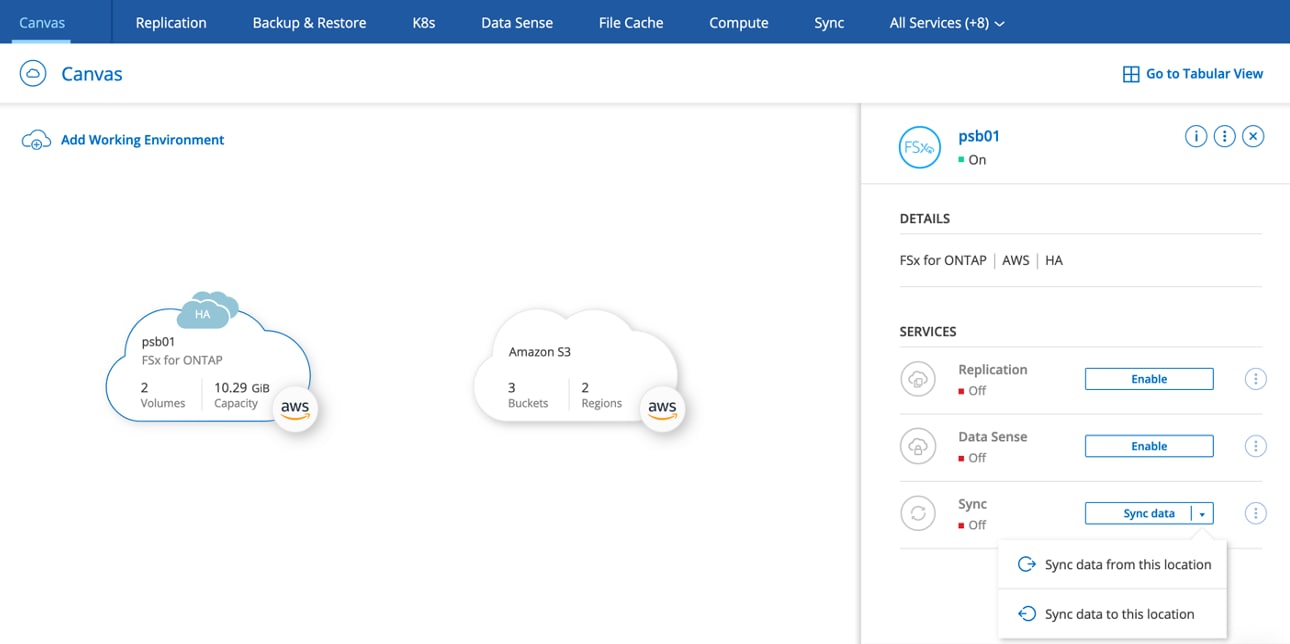Open the three-dot menu beside psb01 header
The width and height of the screenshot is (1290, 644).
point(1224,136)
